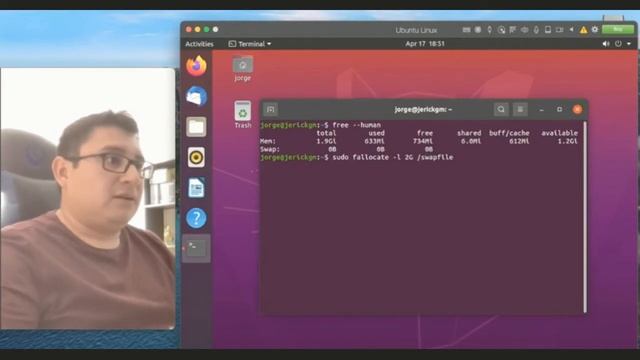Click the 'shared' column header
Viewport: 640px width, 360px height.
pos(469,133)
